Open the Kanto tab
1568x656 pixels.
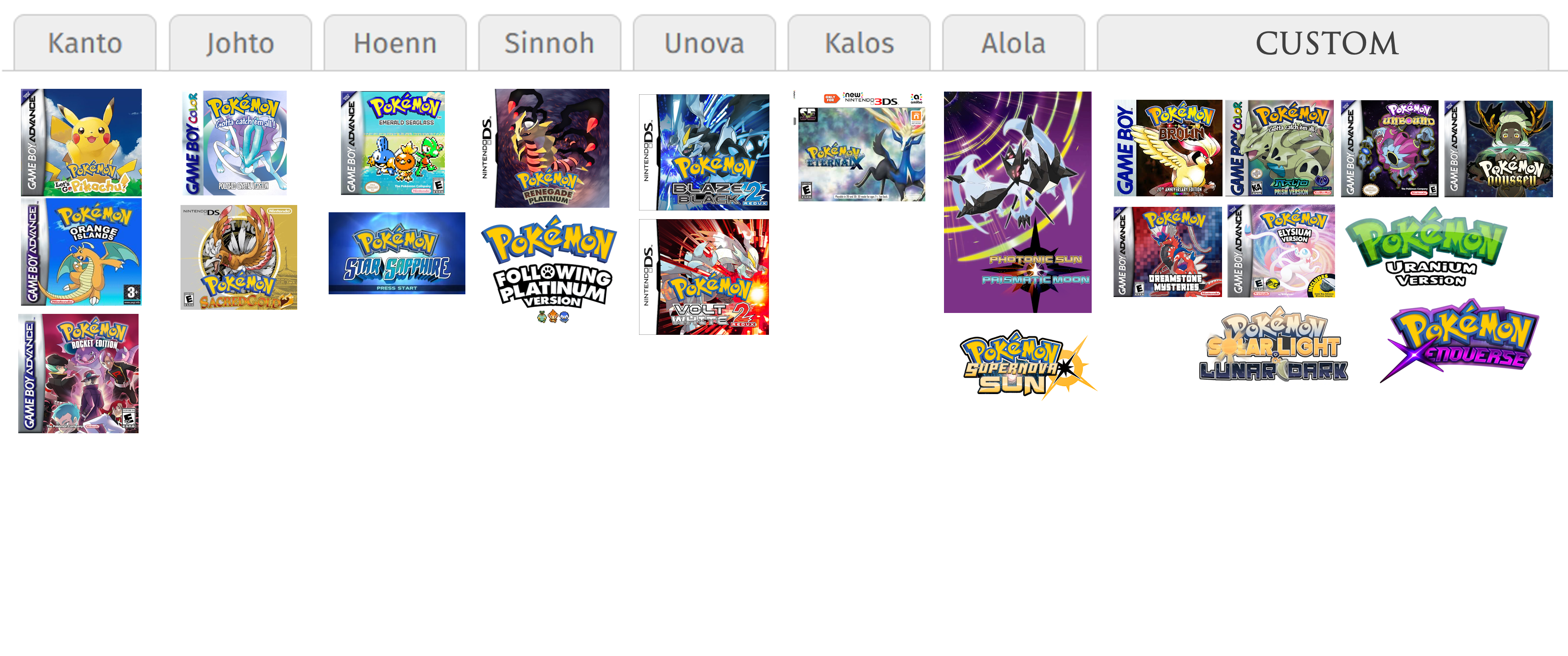[85, 43]
